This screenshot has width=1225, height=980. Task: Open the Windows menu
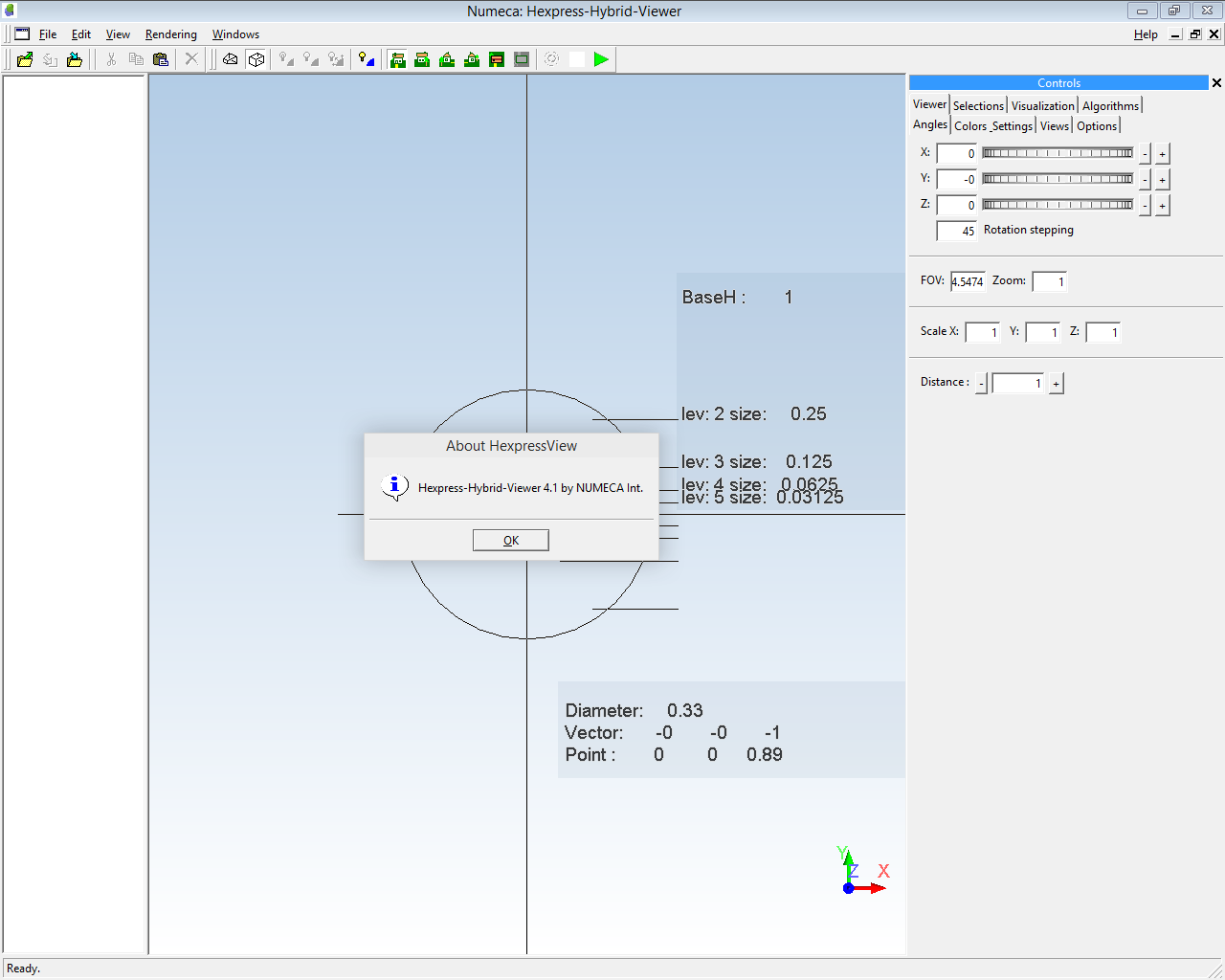coord(235,34)
